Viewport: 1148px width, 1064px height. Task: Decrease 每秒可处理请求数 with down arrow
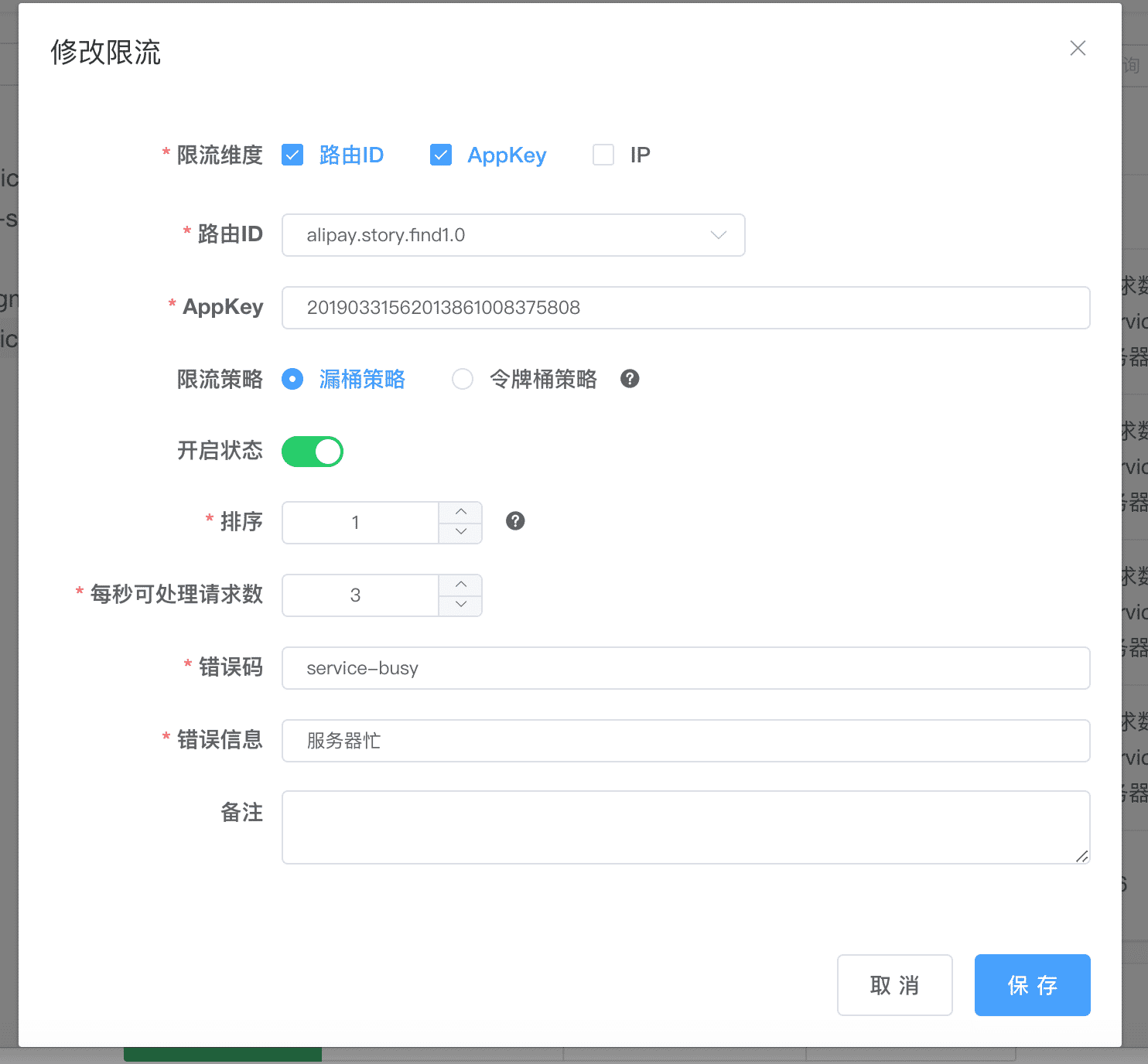460,605
